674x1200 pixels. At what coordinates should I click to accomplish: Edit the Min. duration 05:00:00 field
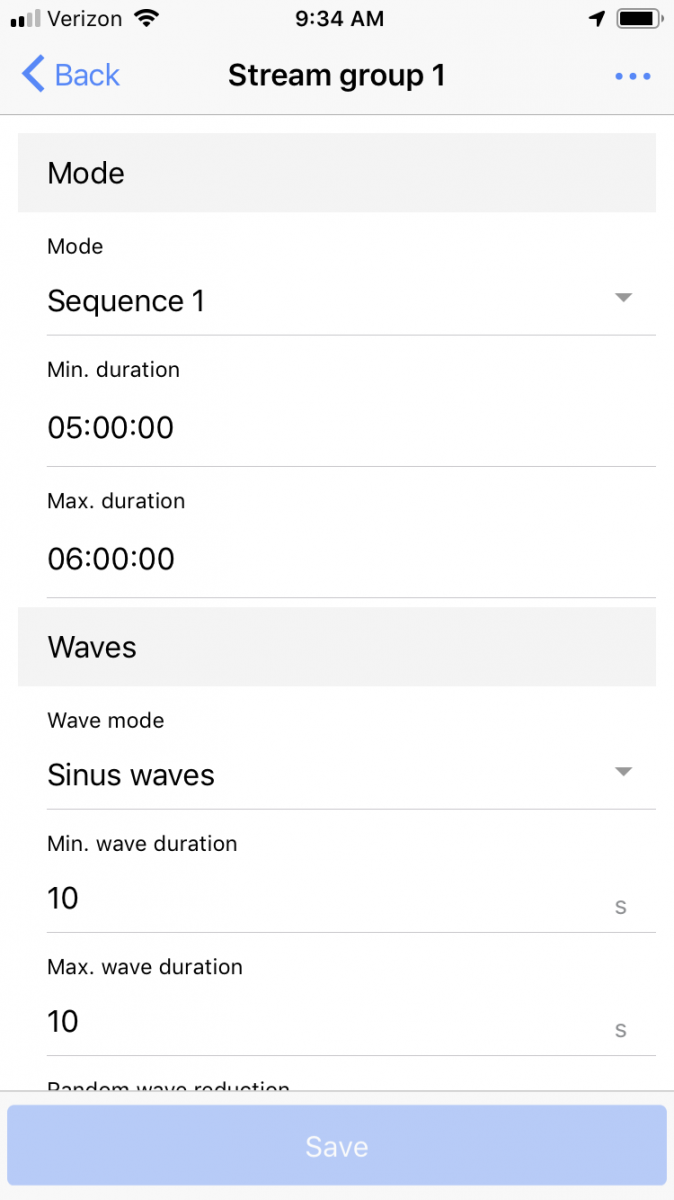(111, 428)
